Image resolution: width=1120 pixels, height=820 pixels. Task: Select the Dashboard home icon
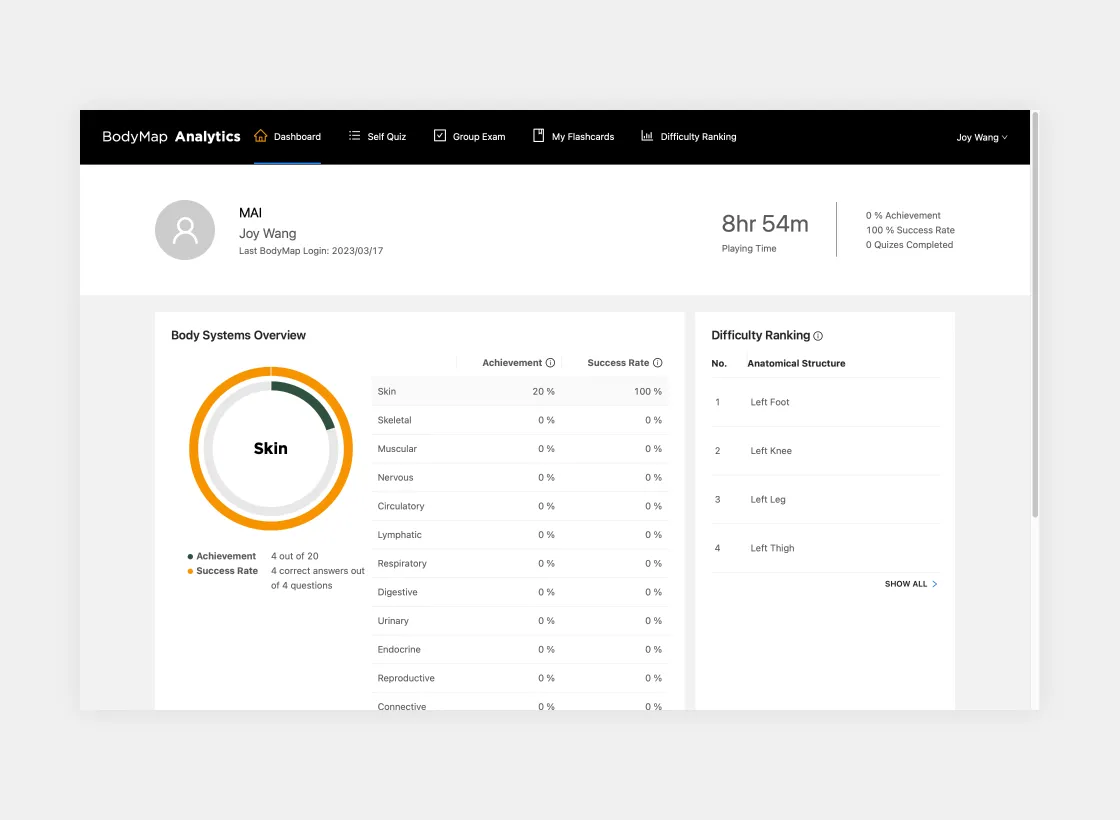point(259,136)
